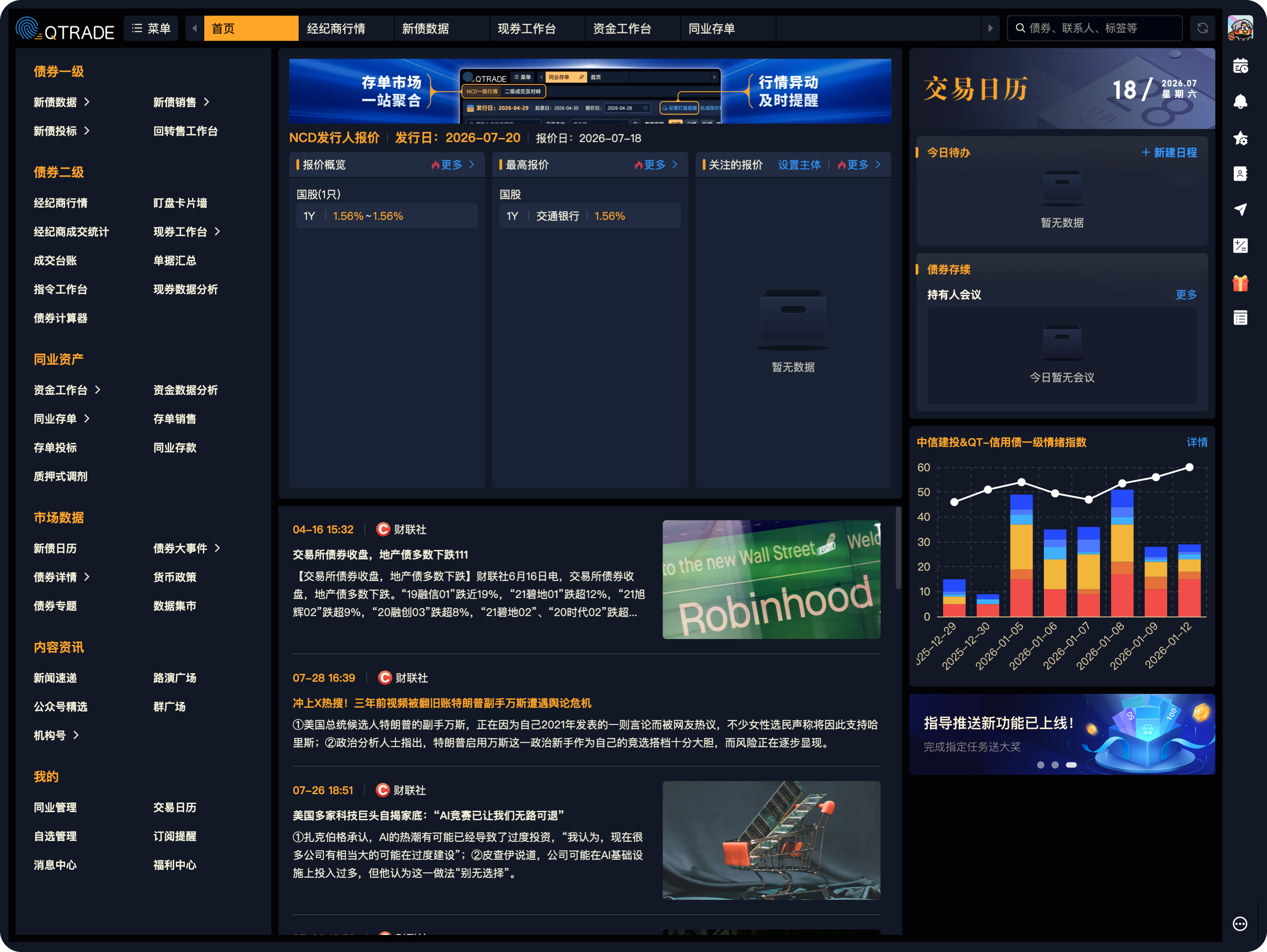Click the tab bar right scroll arrow
This screenshot has height=952, width=1267.
click(x=990, y=28)
